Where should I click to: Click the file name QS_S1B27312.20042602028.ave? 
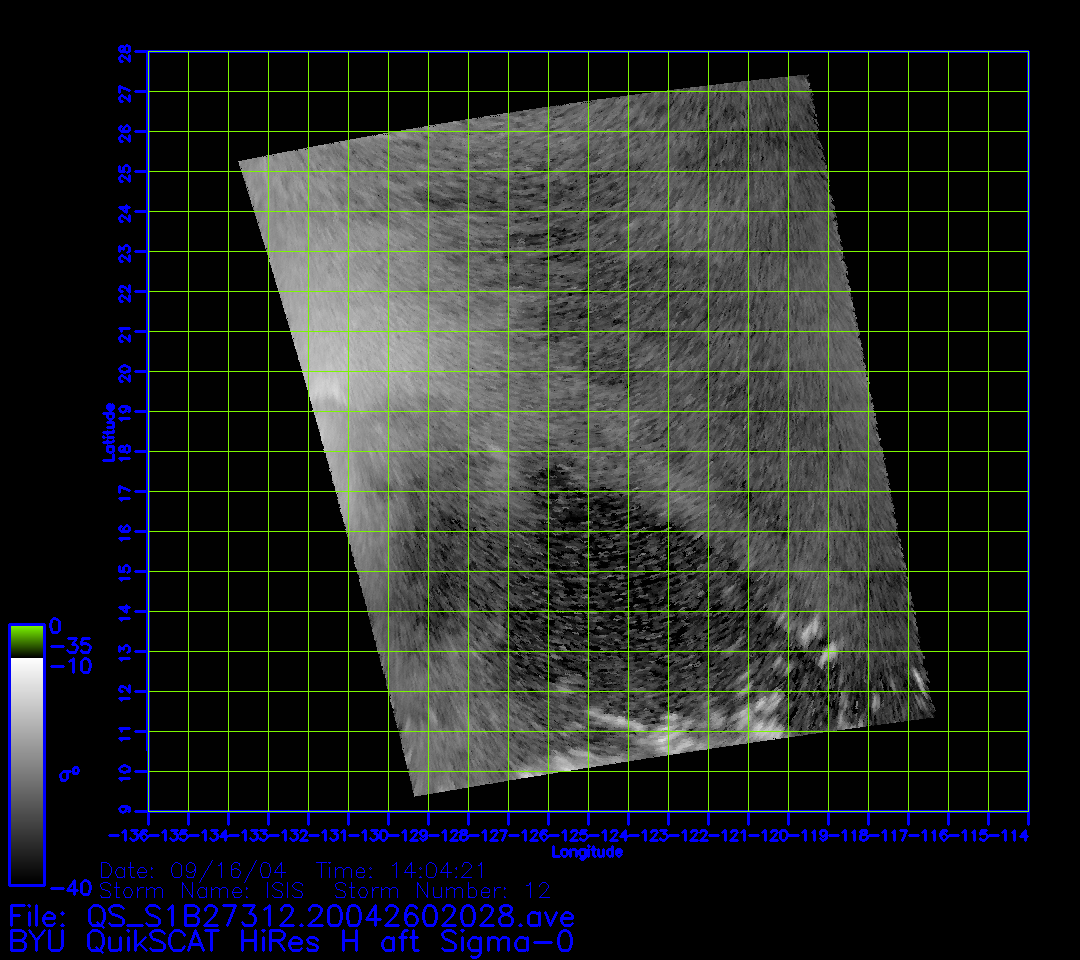click(x=330, y=915)
